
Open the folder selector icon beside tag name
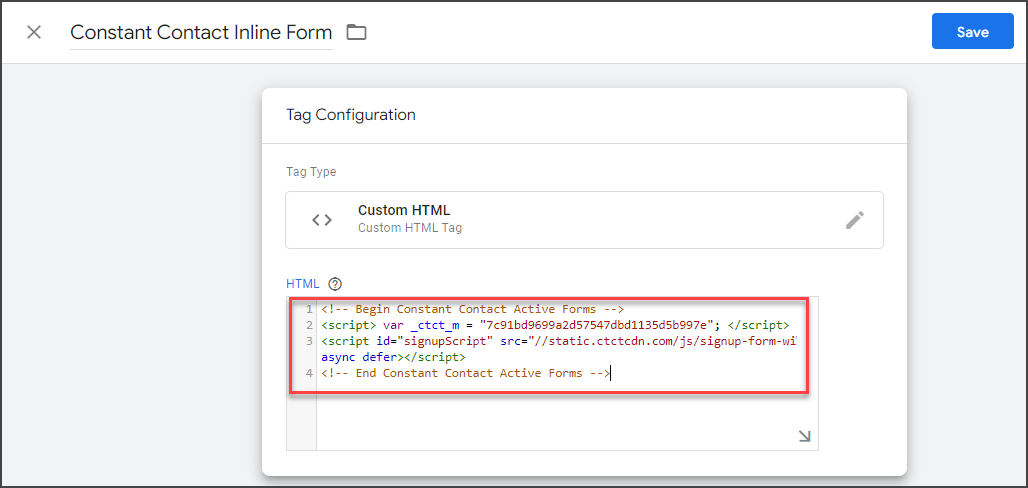tap(357, 32)
